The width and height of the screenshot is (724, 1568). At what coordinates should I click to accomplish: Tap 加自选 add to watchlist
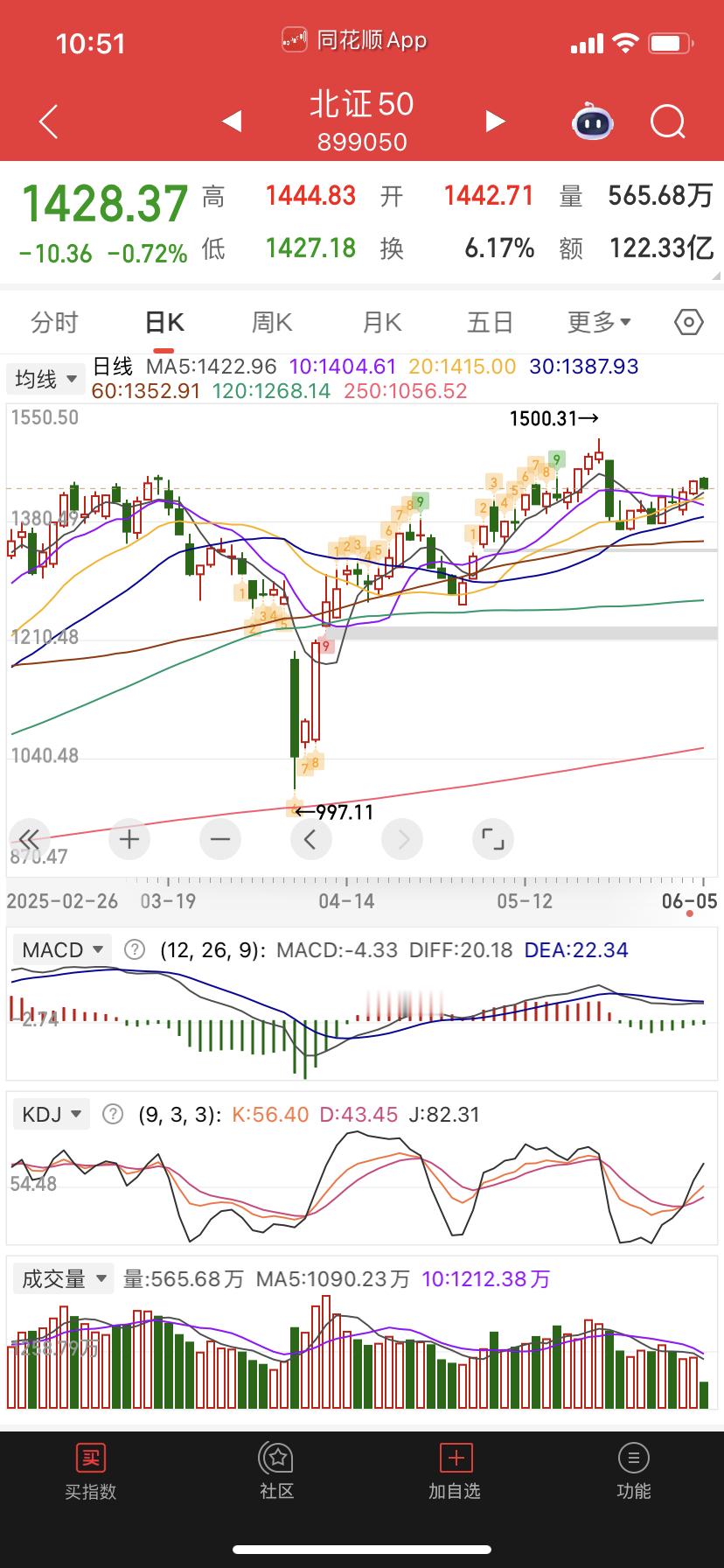[x=455, y=1473]
